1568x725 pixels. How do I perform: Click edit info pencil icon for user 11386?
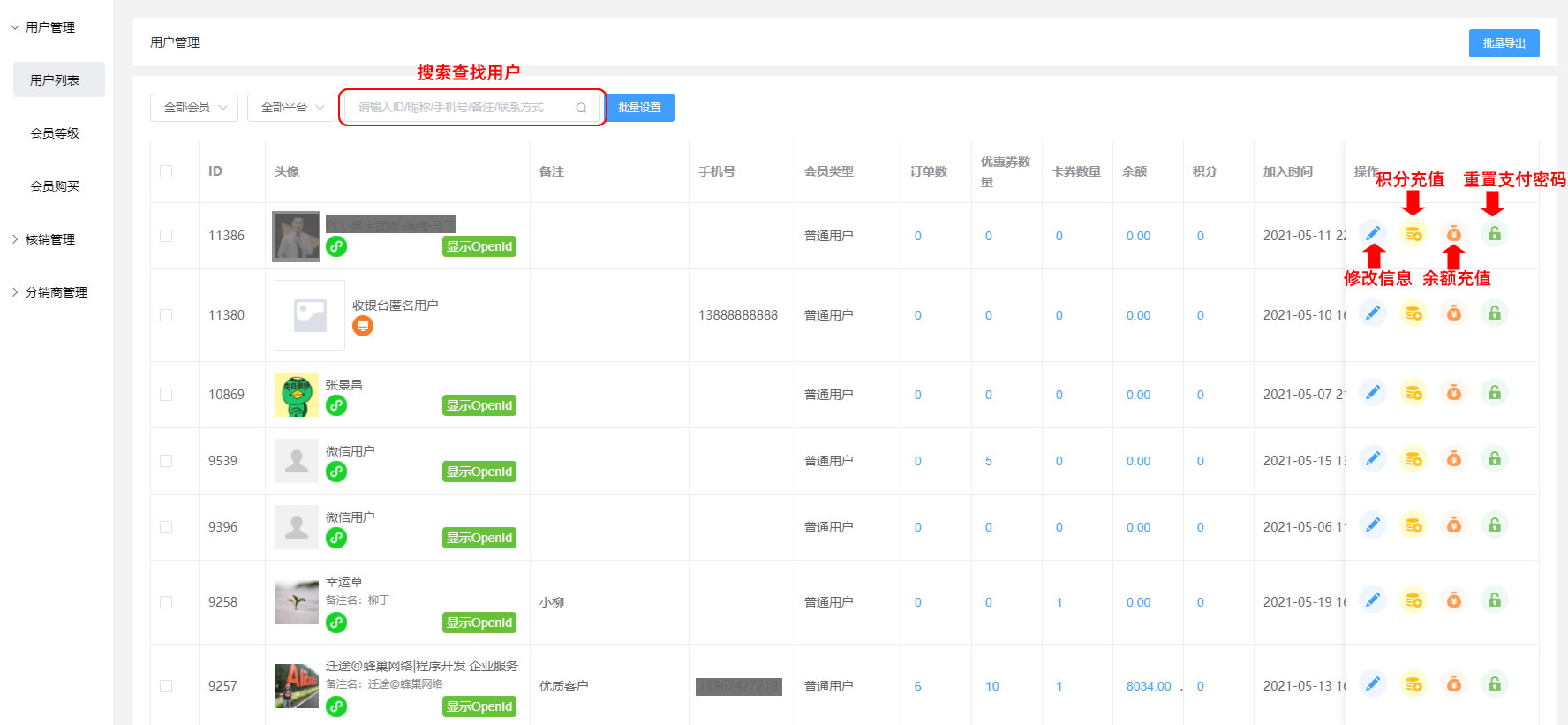pos(1373,234)
